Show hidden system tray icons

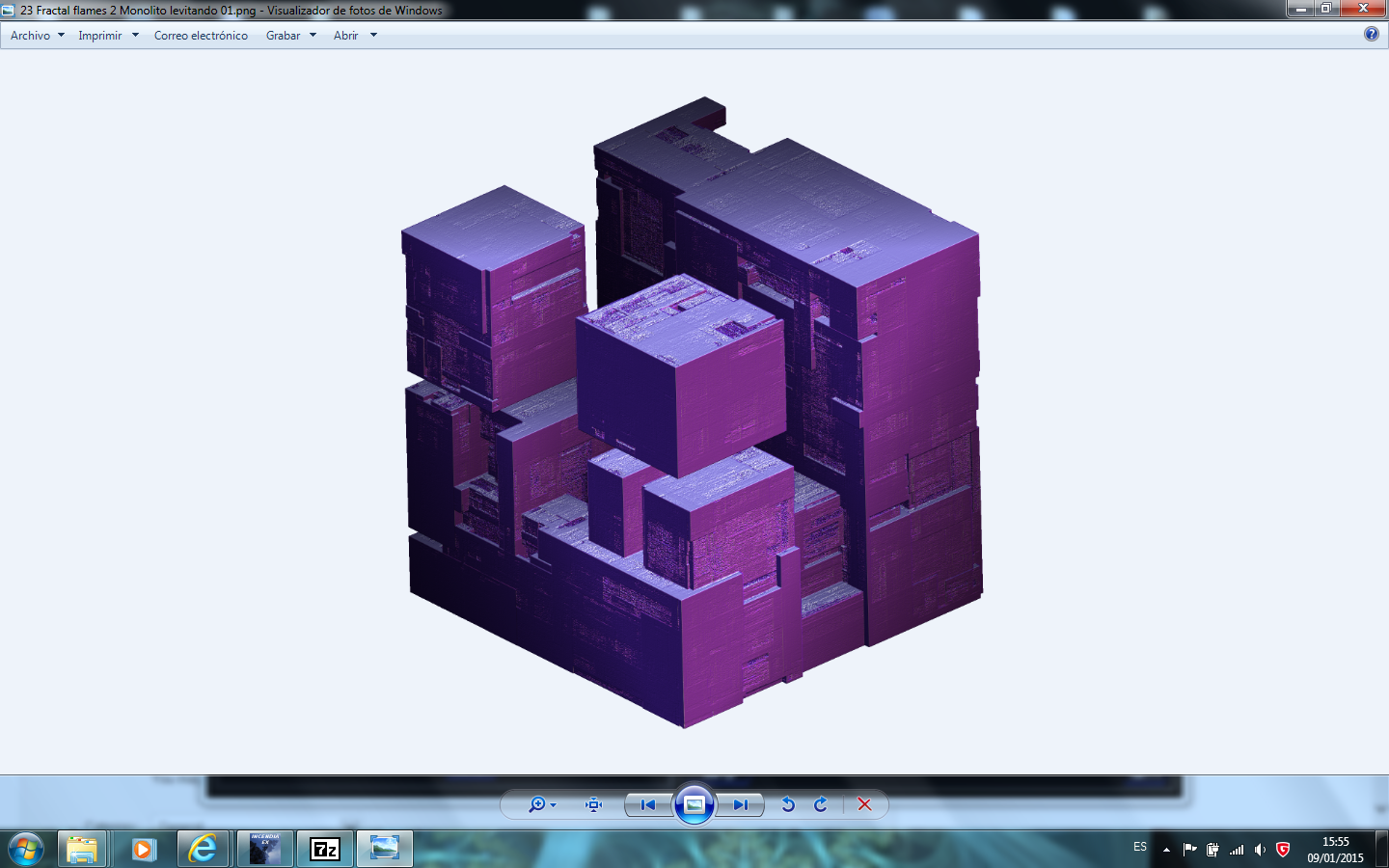coord(1166,850)
